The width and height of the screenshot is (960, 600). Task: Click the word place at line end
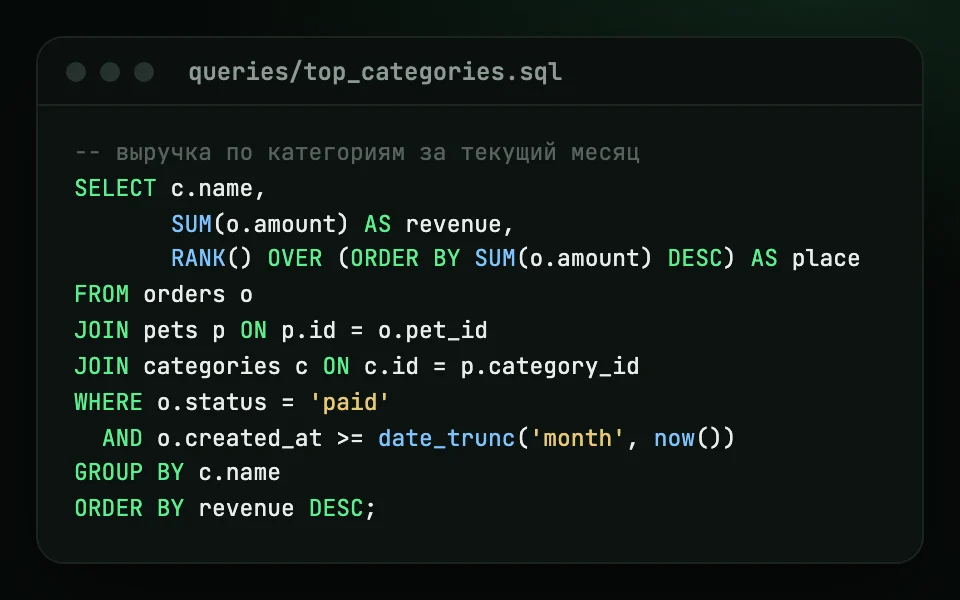pos(826,259)
